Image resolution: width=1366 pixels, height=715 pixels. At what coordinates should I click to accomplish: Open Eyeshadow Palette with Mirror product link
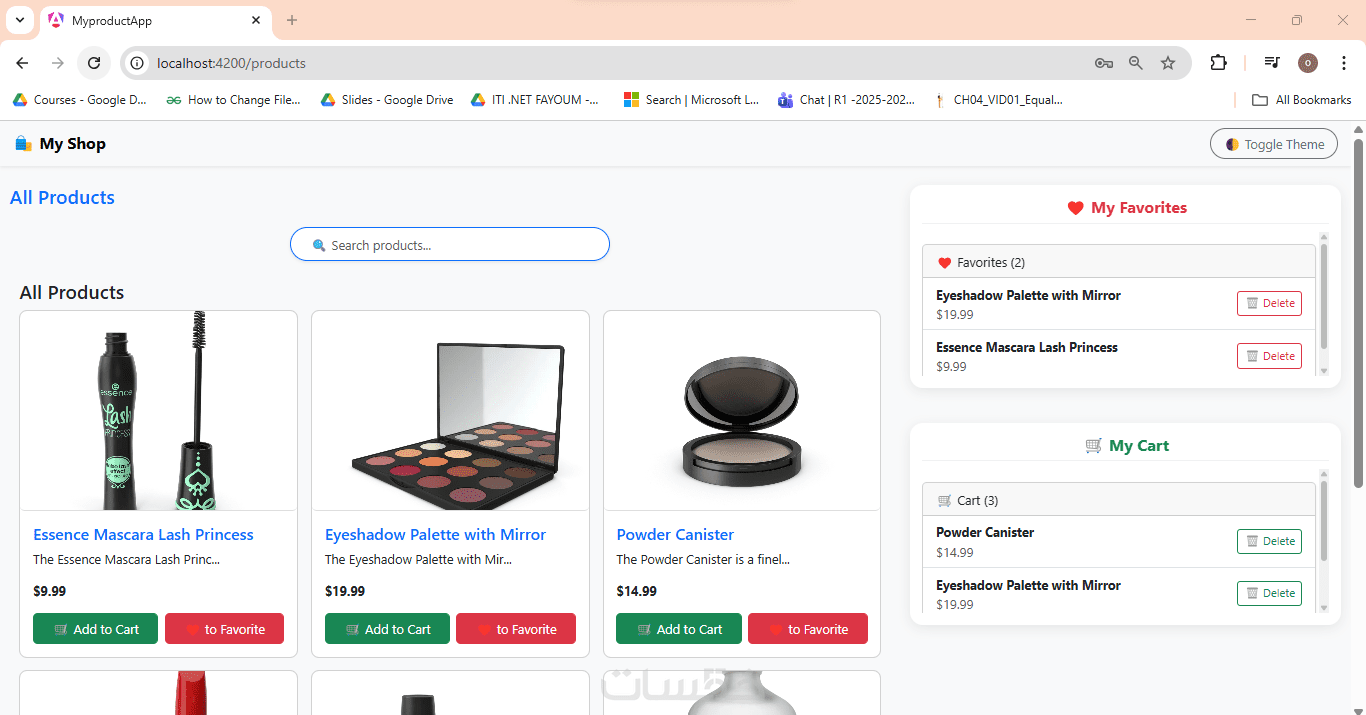click(435, 535)
